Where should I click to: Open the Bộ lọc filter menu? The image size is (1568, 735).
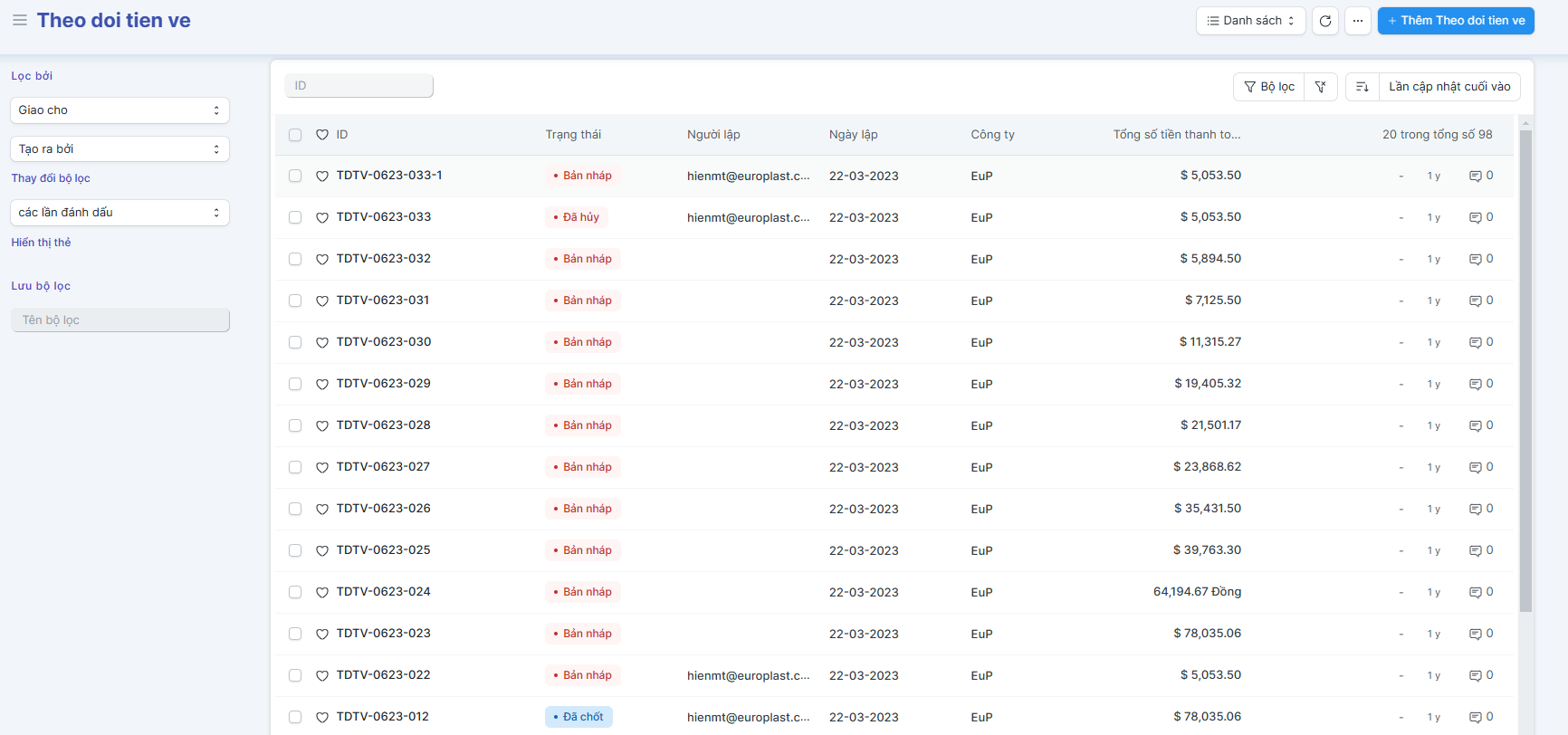coord(1269,87)
